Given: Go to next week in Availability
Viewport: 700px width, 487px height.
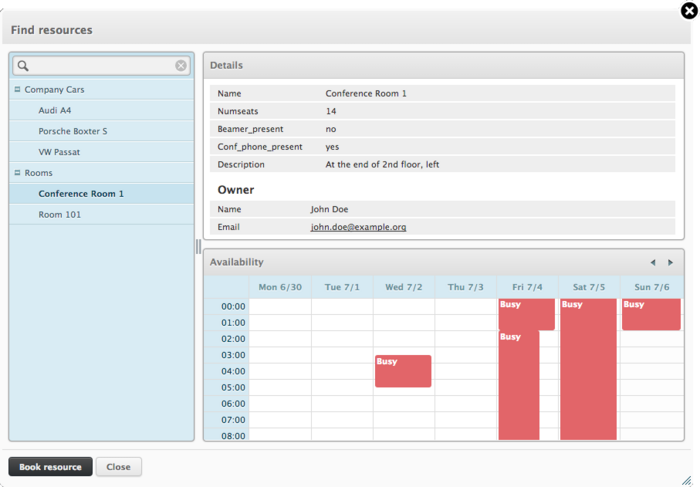Looking at the screenshot, I should point(670,262).
